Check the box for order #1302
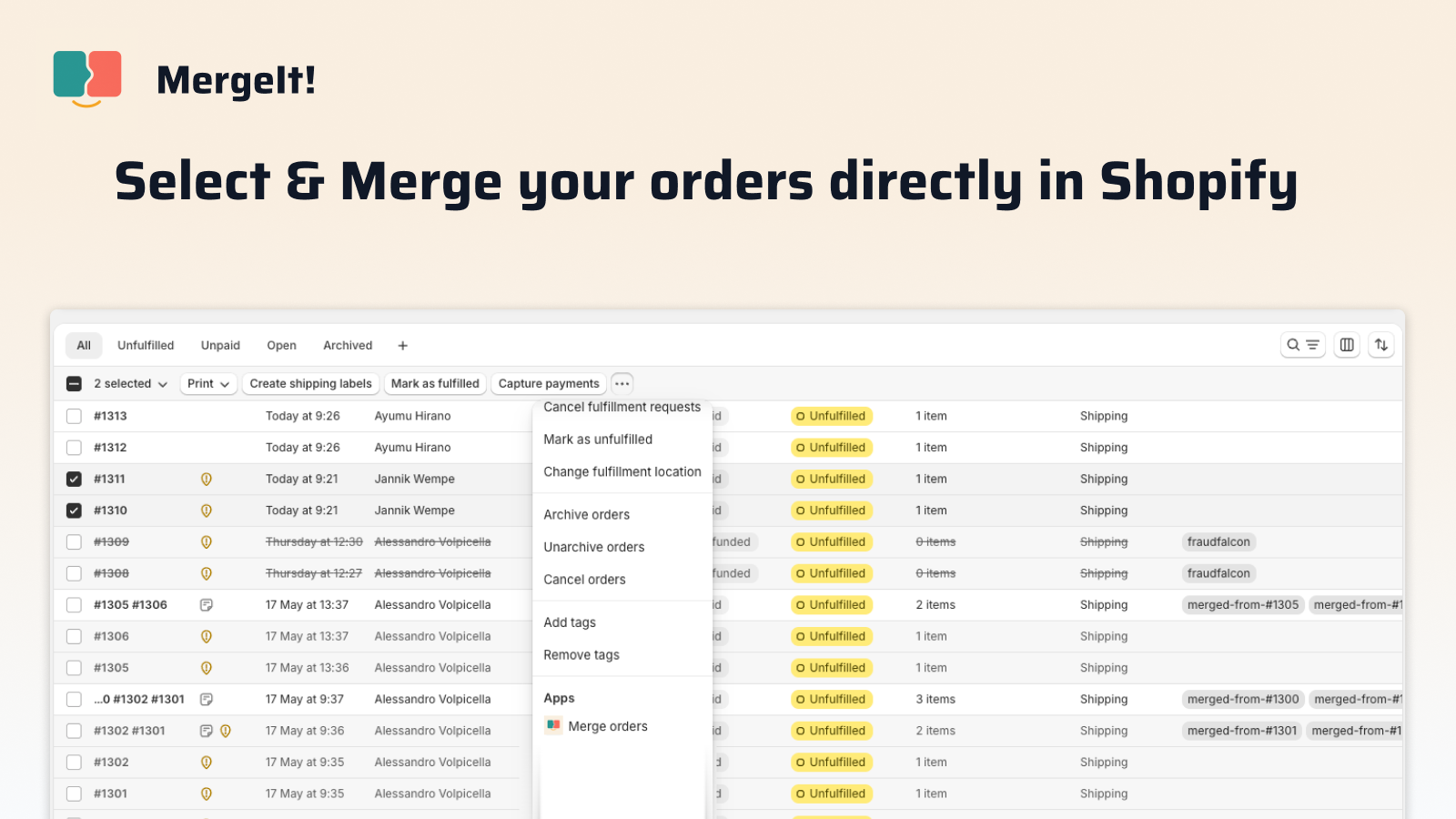The height and width of the screenshot is (819, 1456). pos(74,763)
